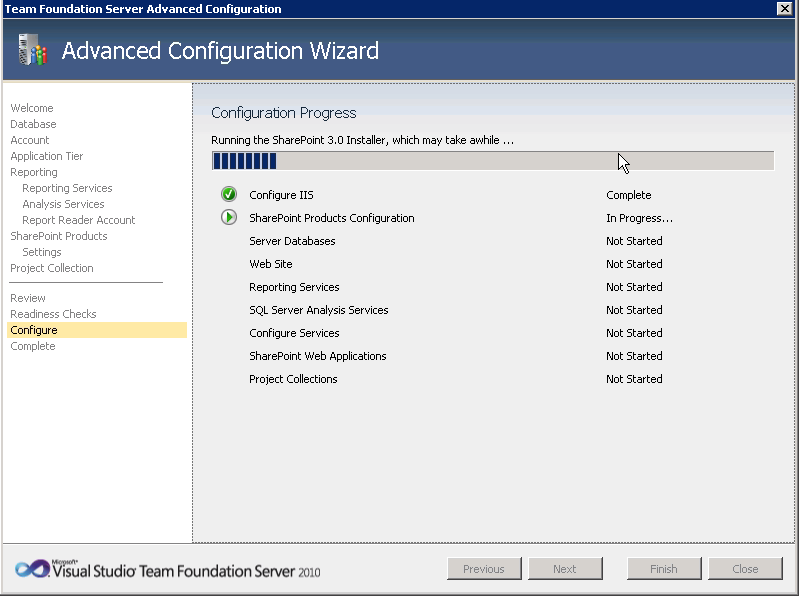800x596 pixels.
Task: Click the 'Not Started' status for Server Databases
Action: (634, 241)
